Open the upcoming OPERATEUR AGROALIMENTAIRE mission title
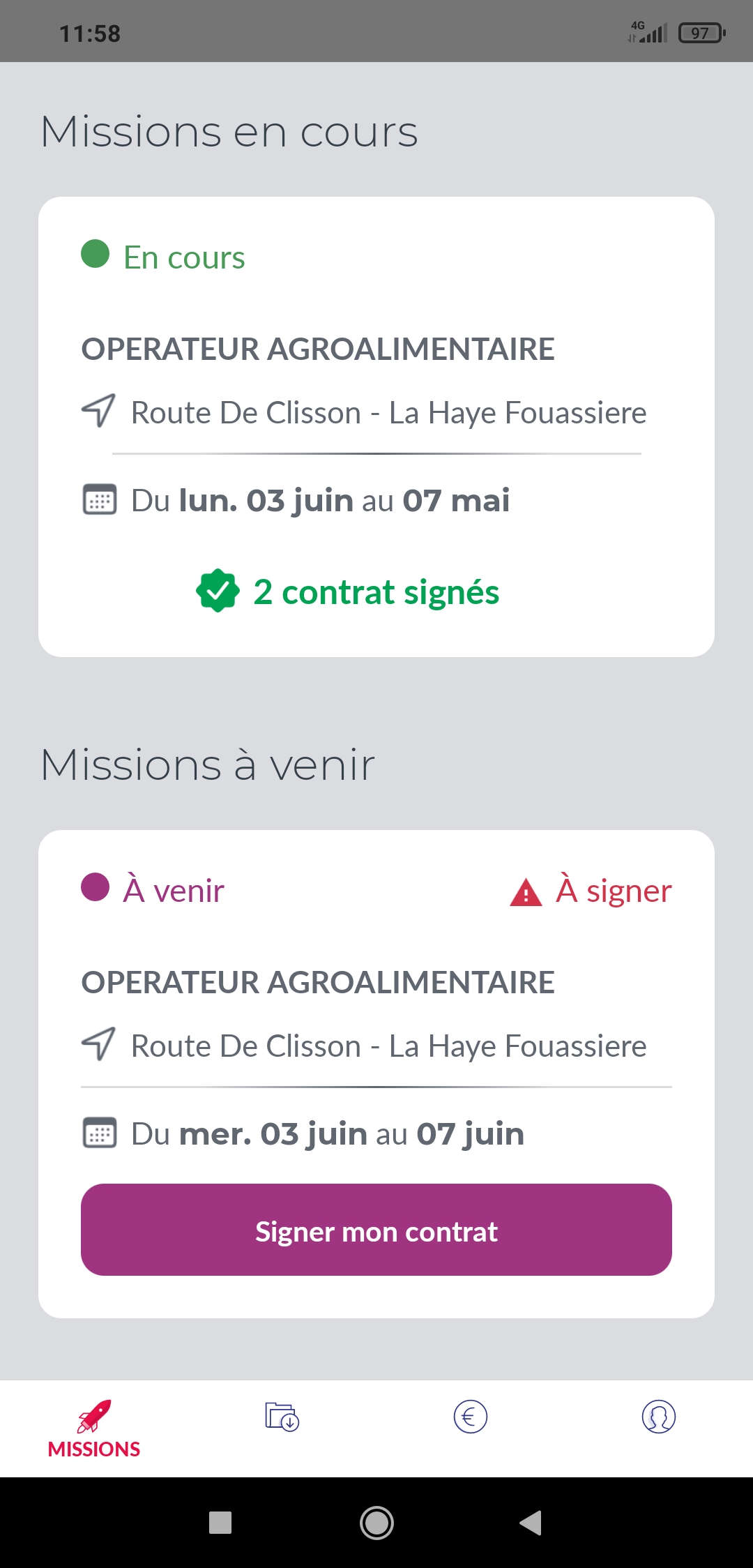 (318, 982)
